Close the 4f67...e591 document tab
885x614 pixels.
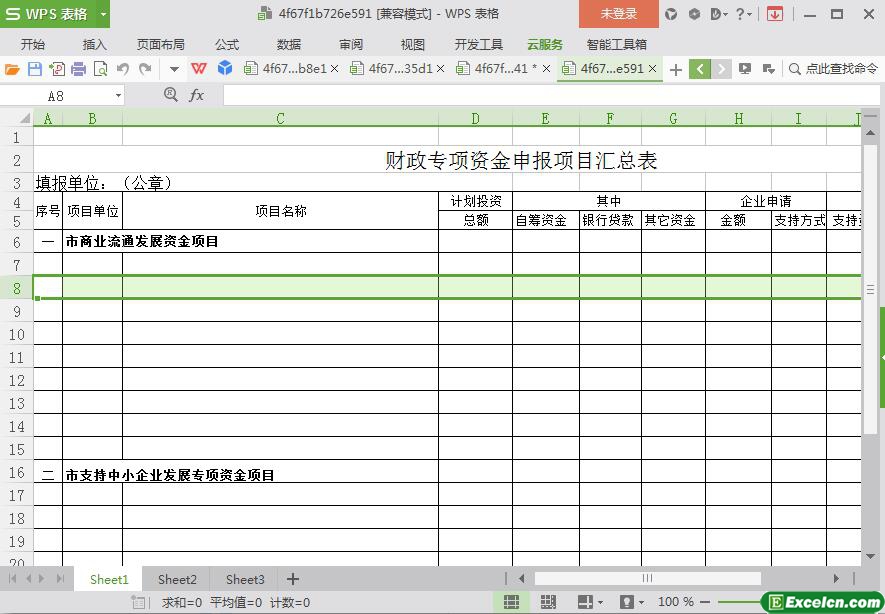[x=652, y=69]
